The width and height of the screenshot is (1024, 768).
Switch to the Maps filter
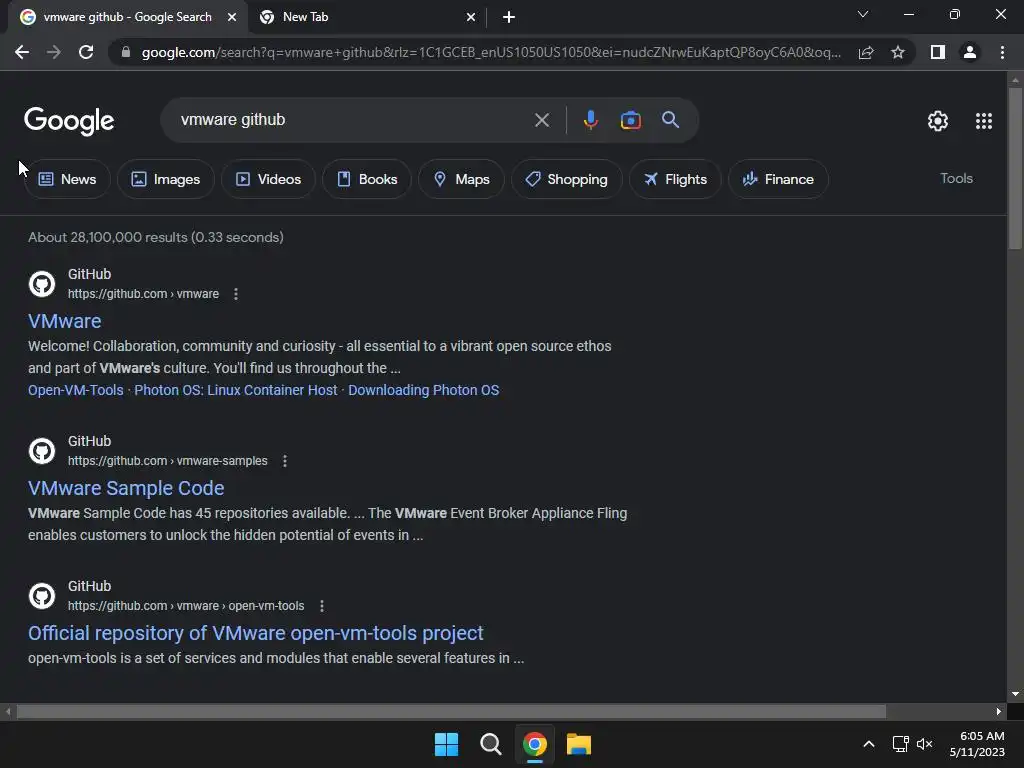pyautogui.click(x=461, y=179)
